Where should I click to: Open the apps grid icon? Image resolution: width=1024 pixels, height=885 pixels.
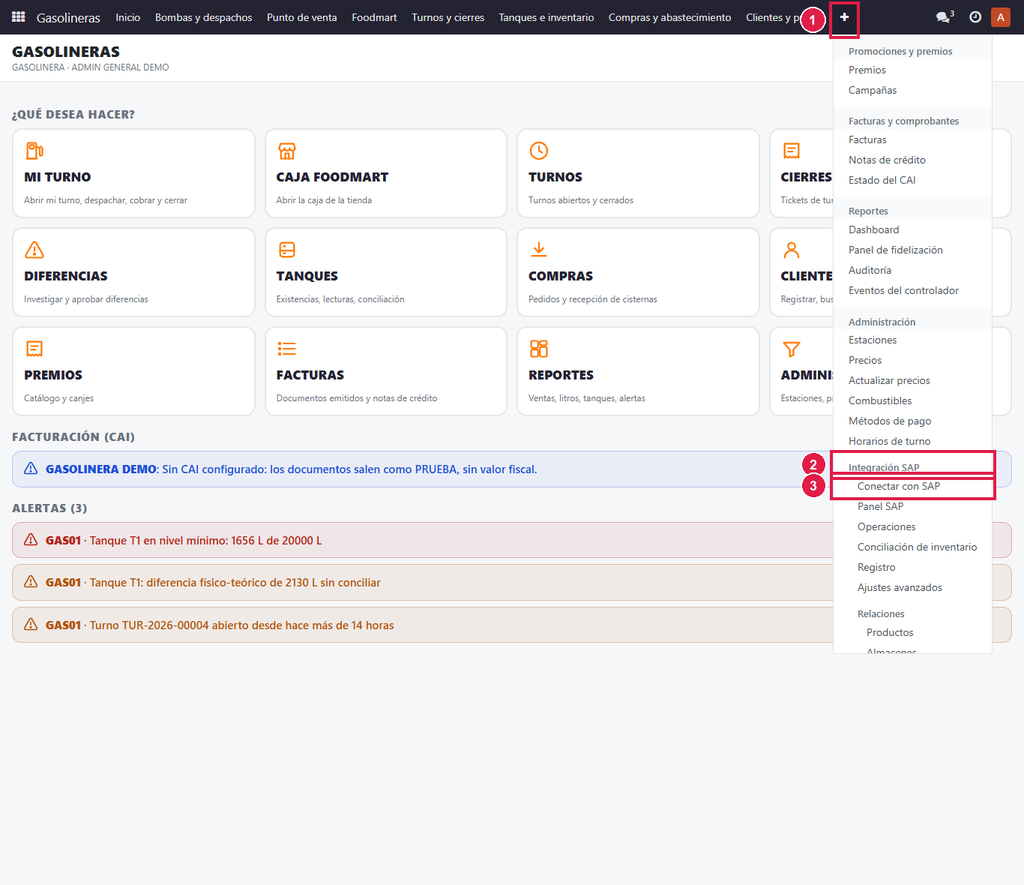click(18, 17)
